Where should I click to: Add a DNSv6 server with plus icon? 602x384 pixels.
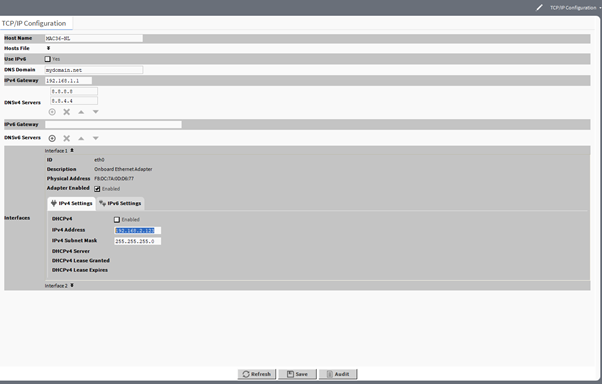(52, 138)
